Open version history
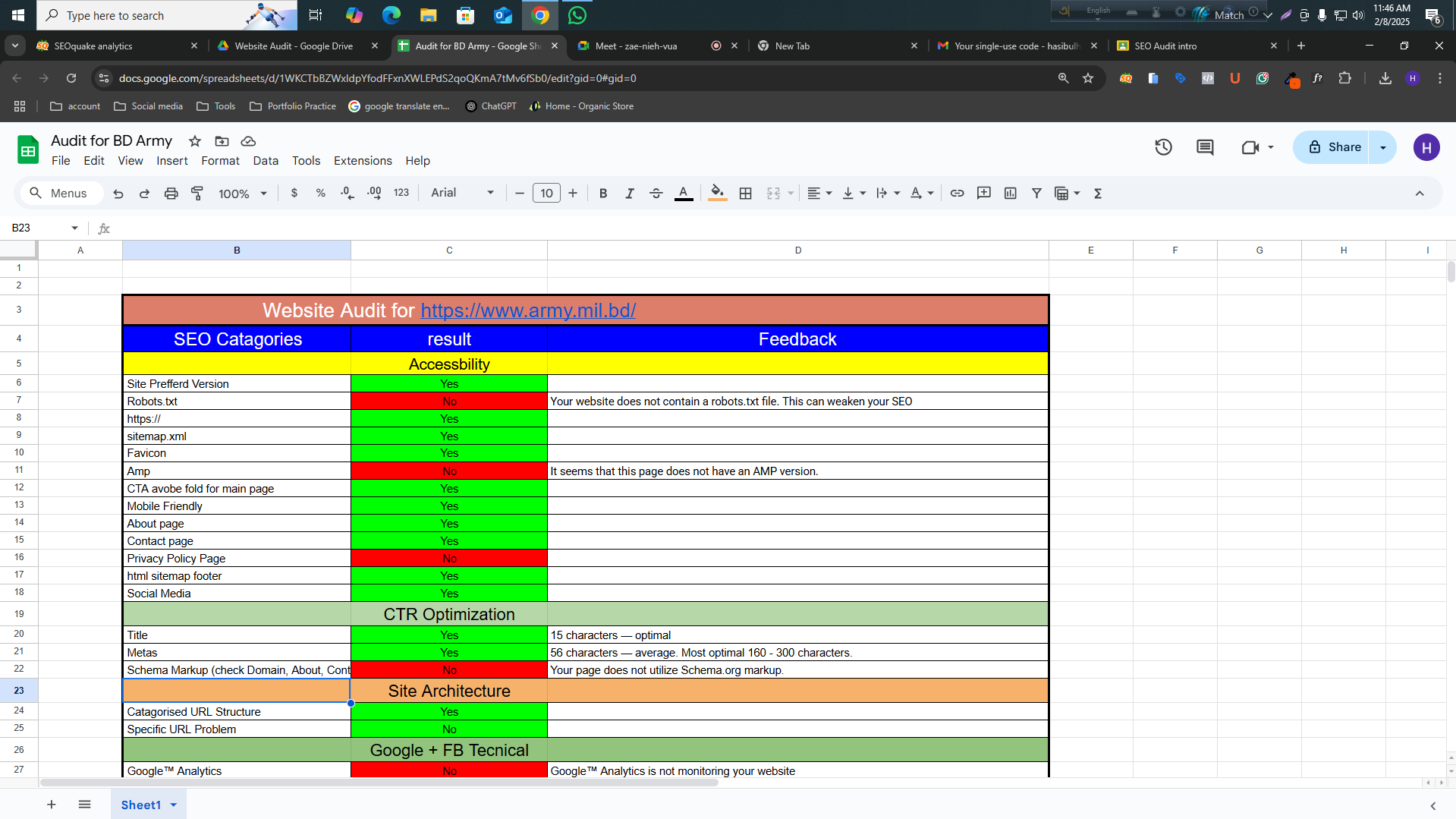 (x=1163, y=147)
